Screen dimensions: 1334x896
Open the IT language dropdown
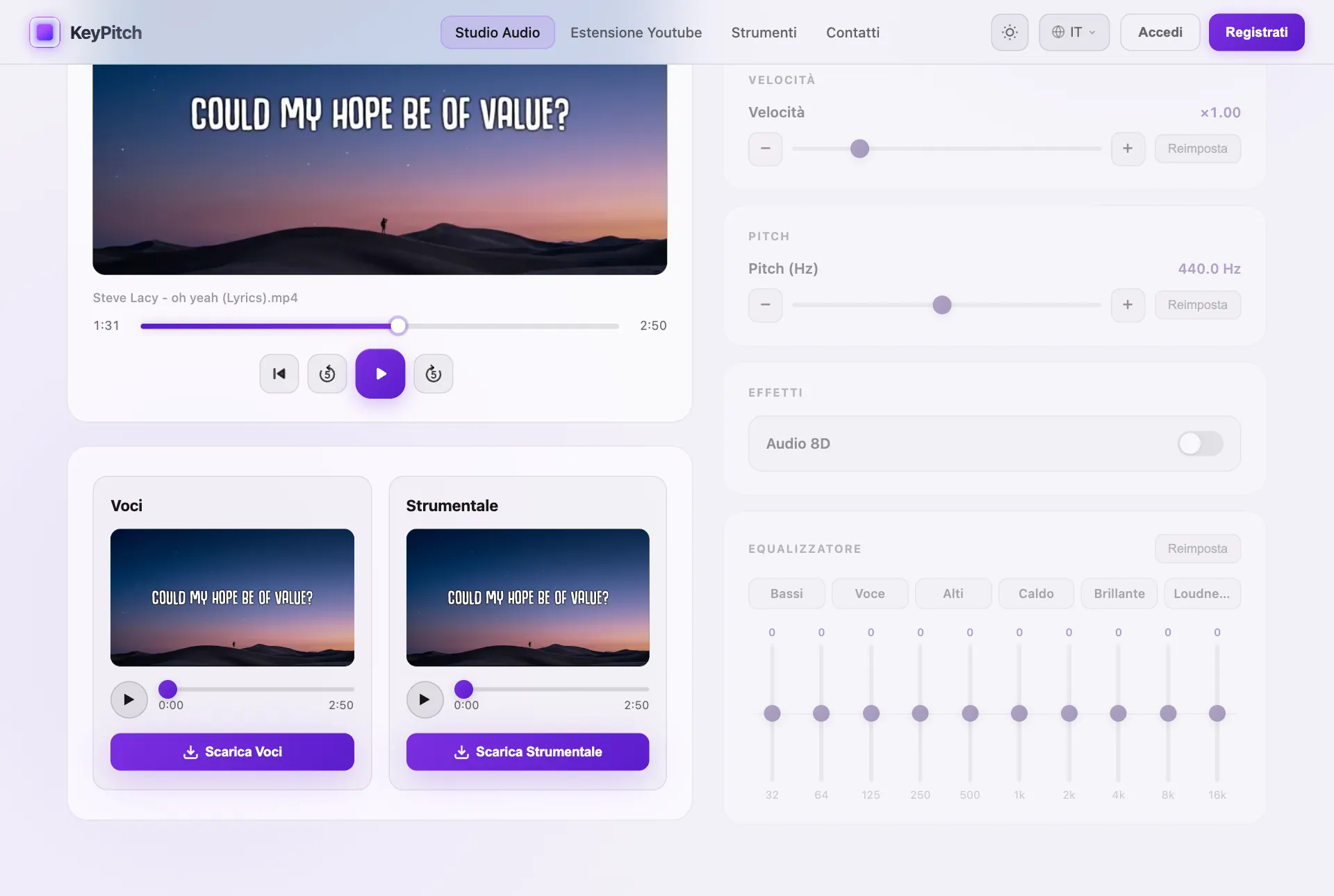[1074, 33]
